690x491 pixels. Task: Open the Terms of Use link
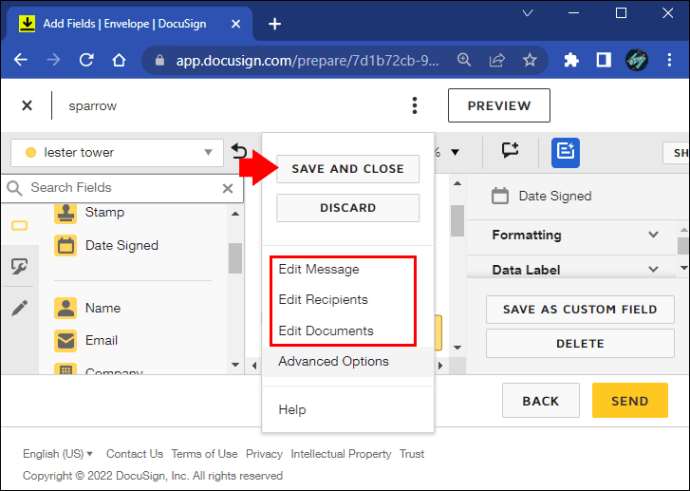click(x=204, y=454)
